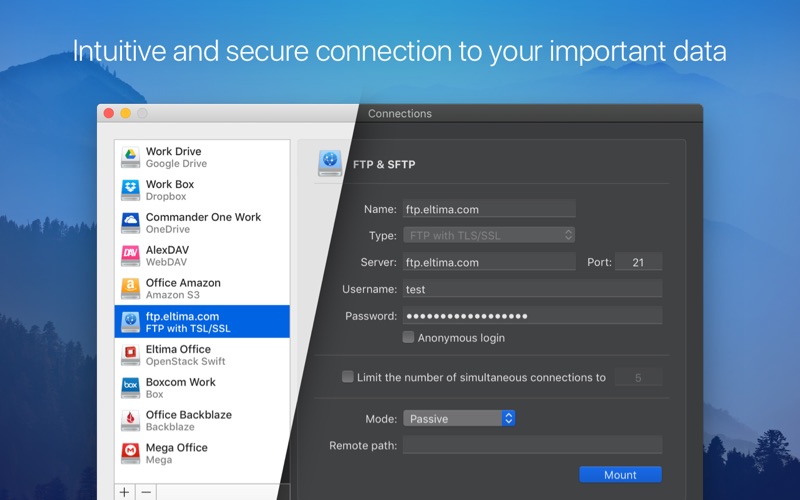Select the Office Amazon connection name

[183, 283]
